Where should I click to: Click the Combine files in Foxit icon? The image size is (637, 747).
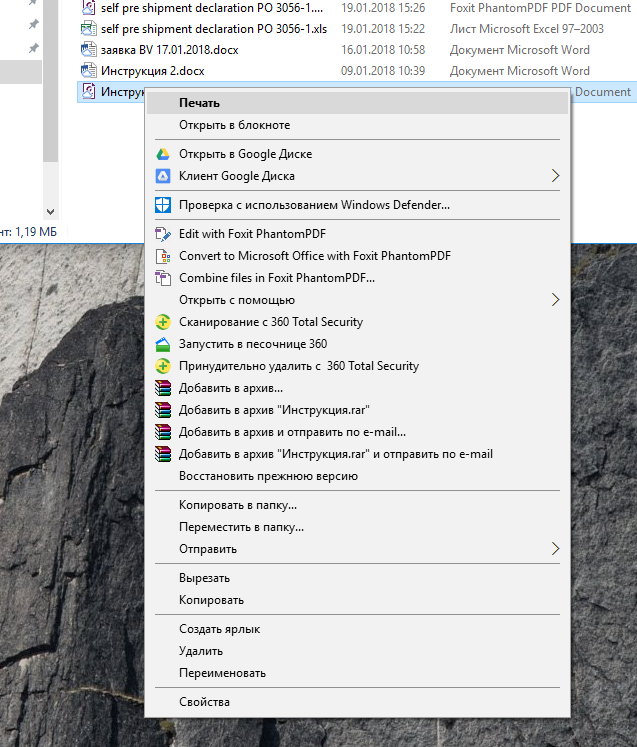[x=163, y=278]
